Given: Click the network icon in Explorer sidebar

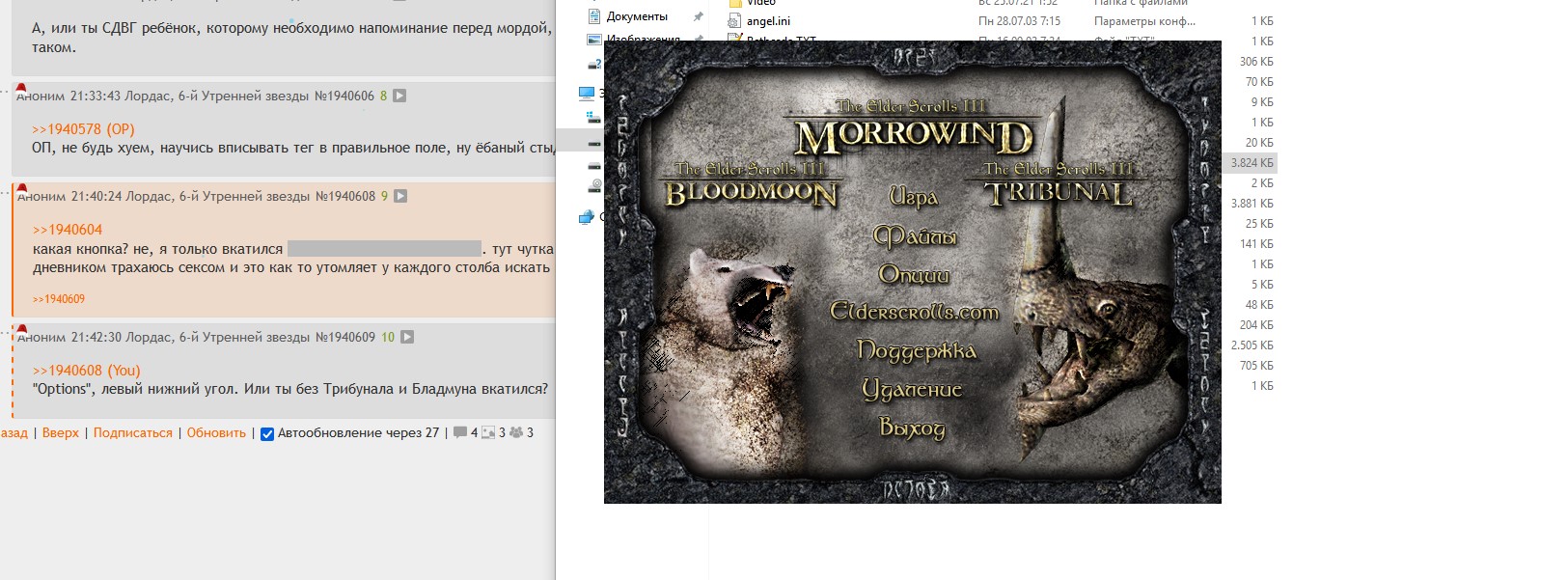Looking at the screenshot, I should click(587, 217).
